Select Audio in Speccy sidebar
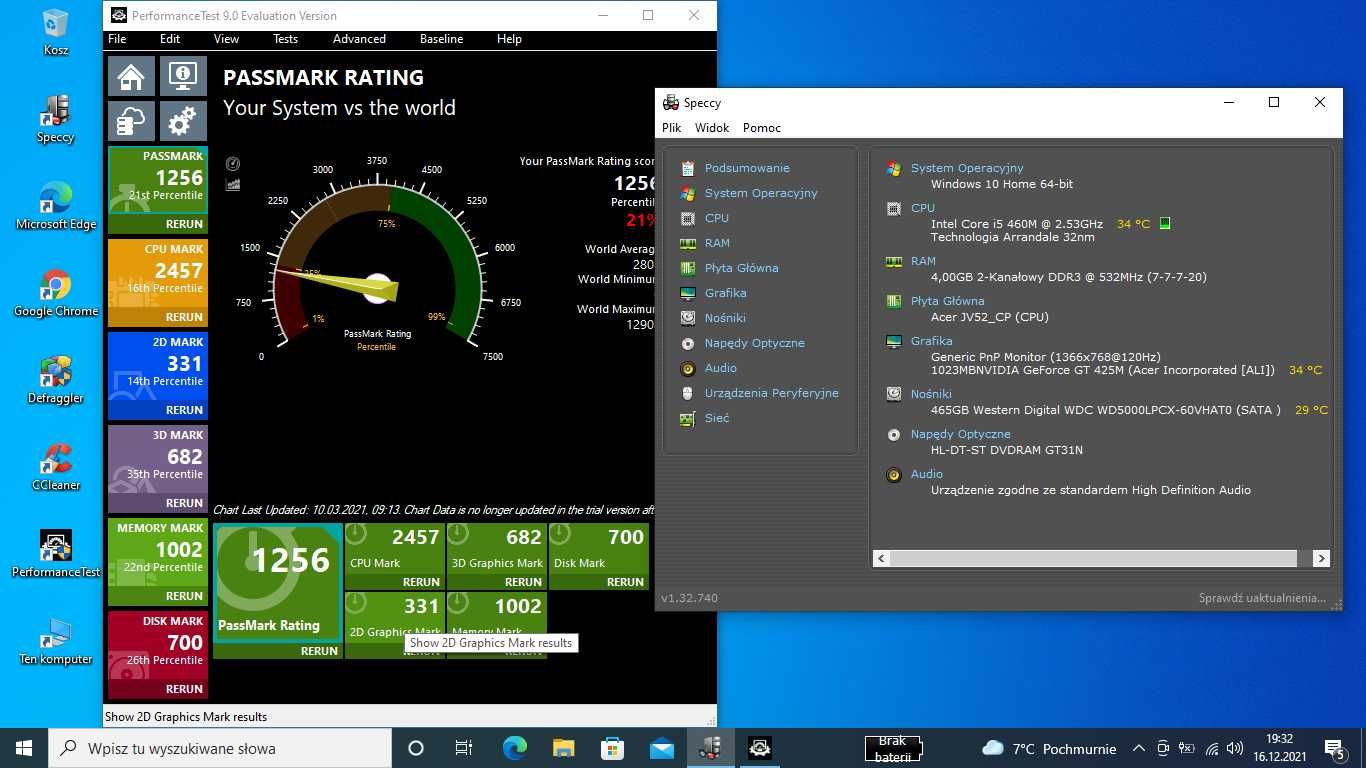This screenshot has width=1366, height=768. (x=720, y=368)
